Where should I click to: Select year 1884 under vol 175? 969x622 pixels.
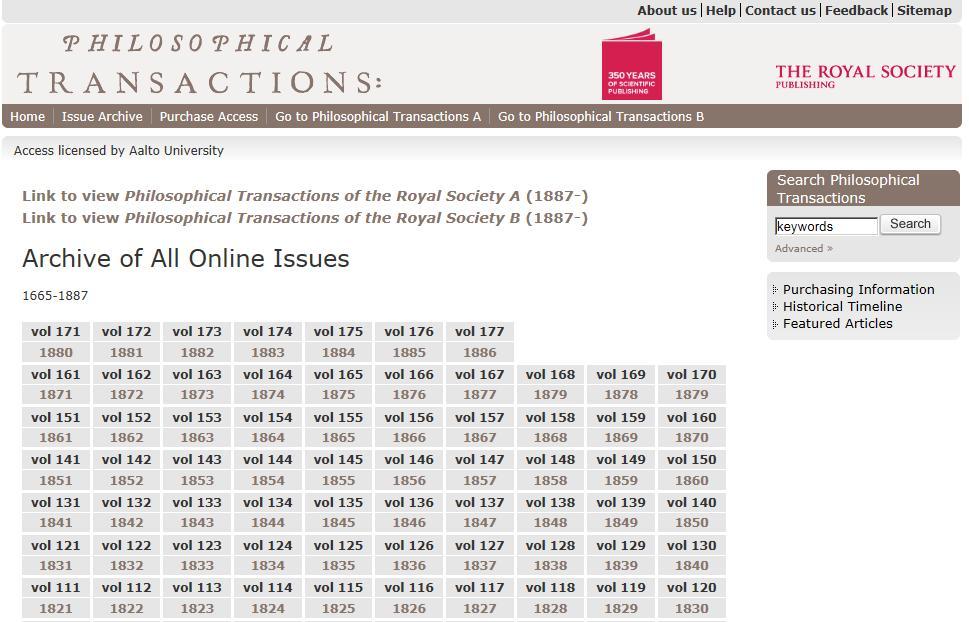pos(338,352)
